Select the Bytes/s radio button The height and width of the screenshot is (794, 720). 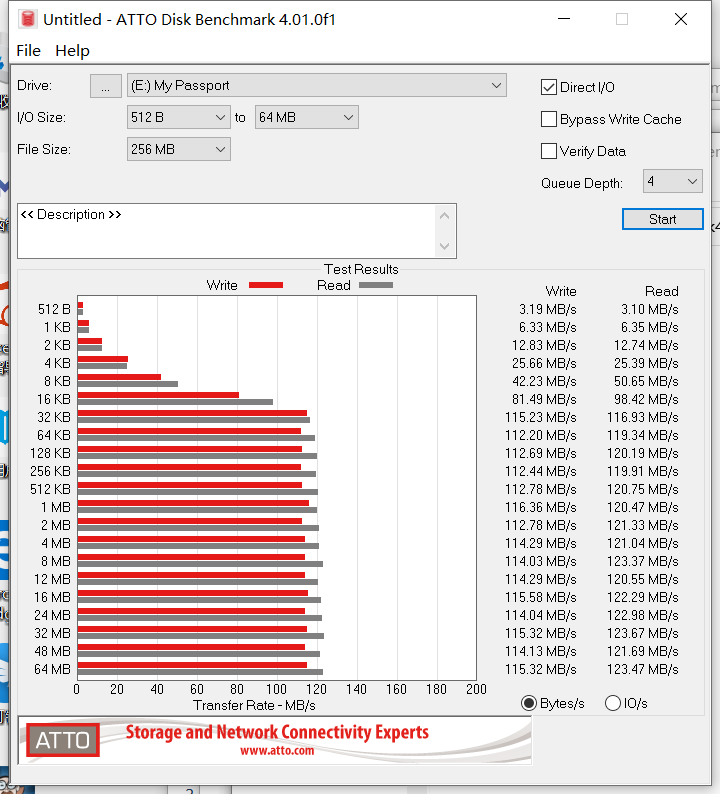529,703
